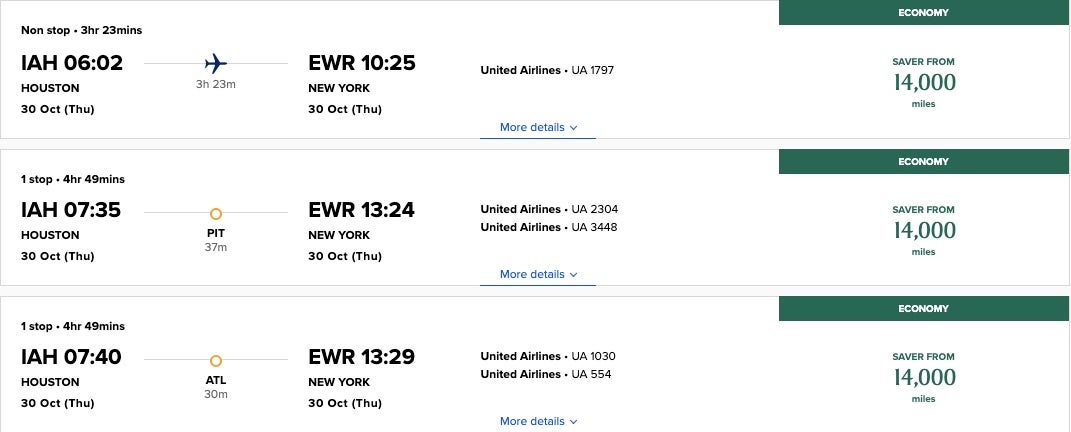Click the United Airlines UA 1797 flight label

(547, 70)
